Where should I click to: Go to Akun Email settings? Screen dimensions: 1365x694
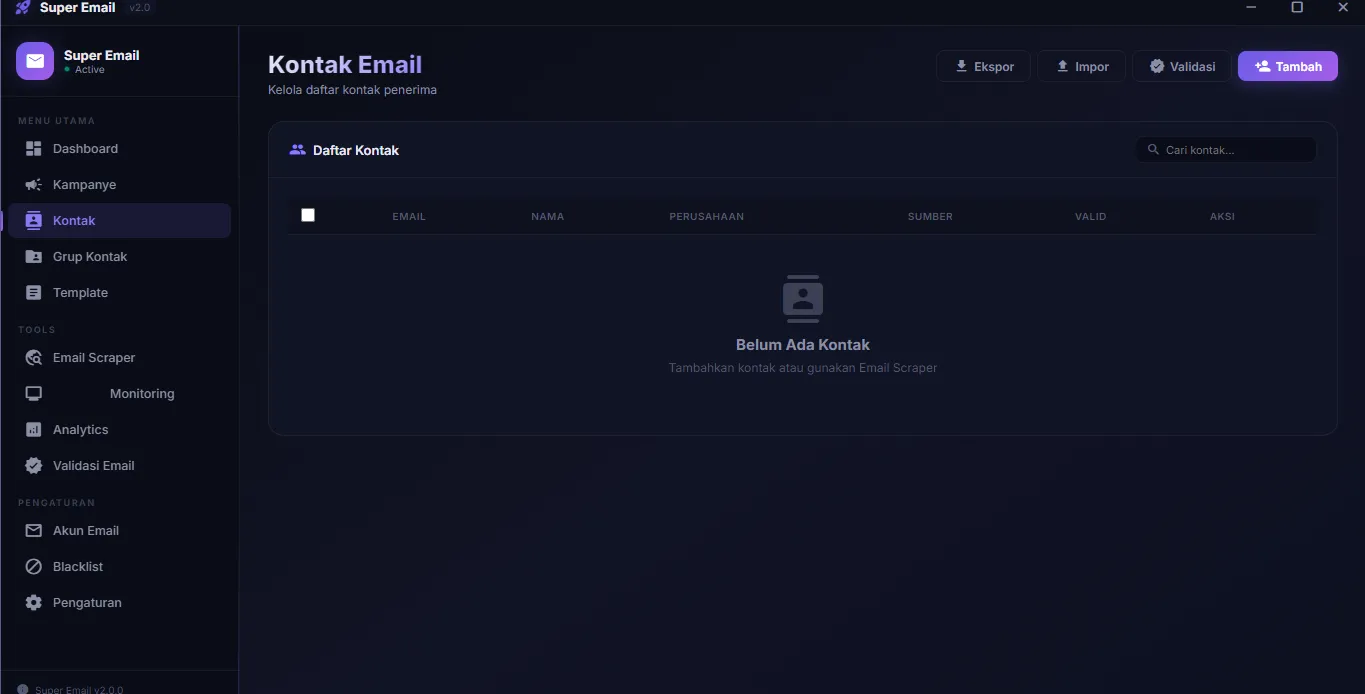click(x=119, y=531)
